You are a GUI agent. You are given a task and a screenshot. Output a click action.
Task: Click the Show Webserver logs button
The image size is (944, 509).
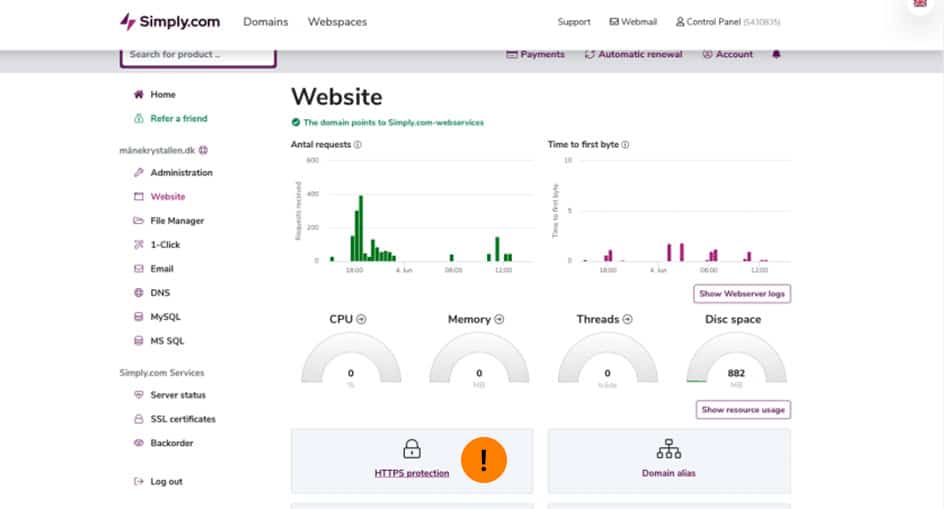tap(742, 294)
